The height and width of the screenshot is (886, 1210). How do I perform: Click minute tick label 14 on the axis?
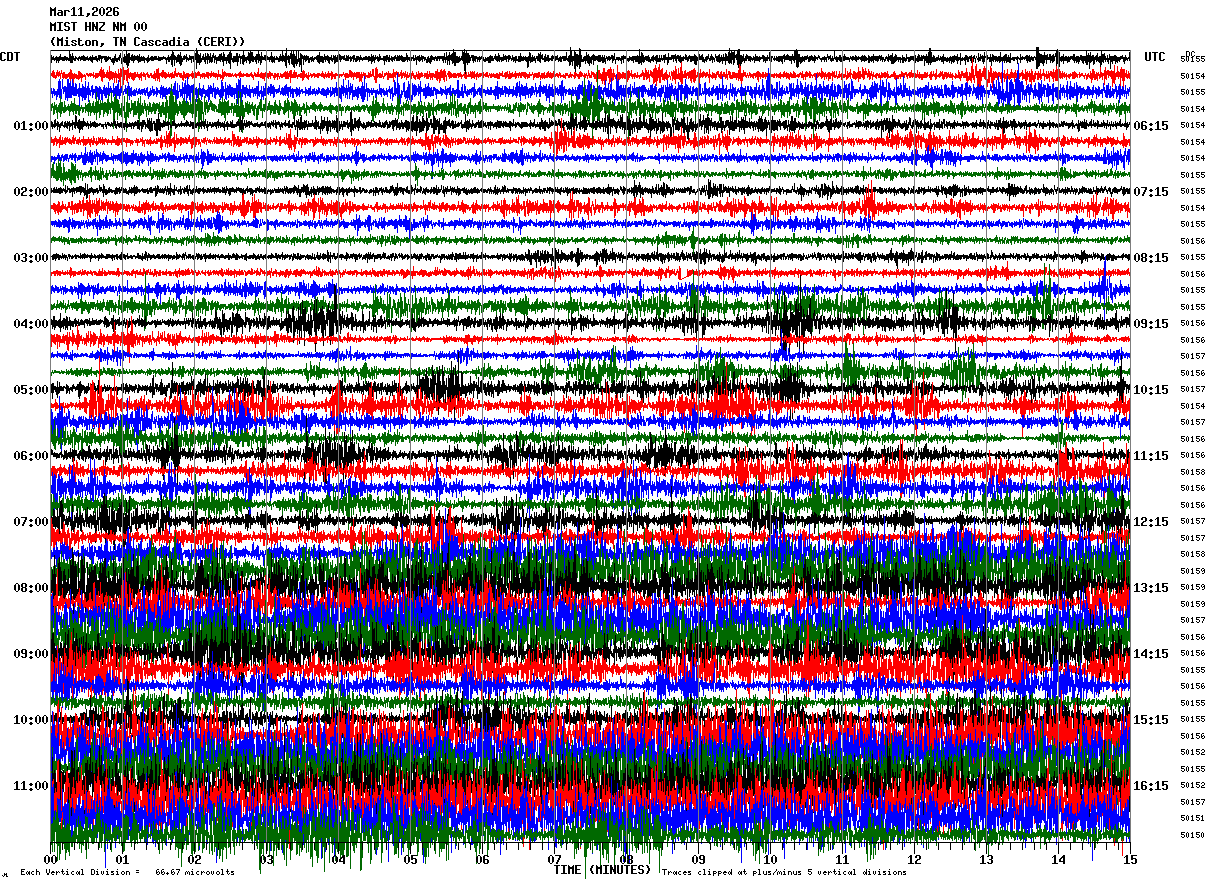click(1059, 860)
